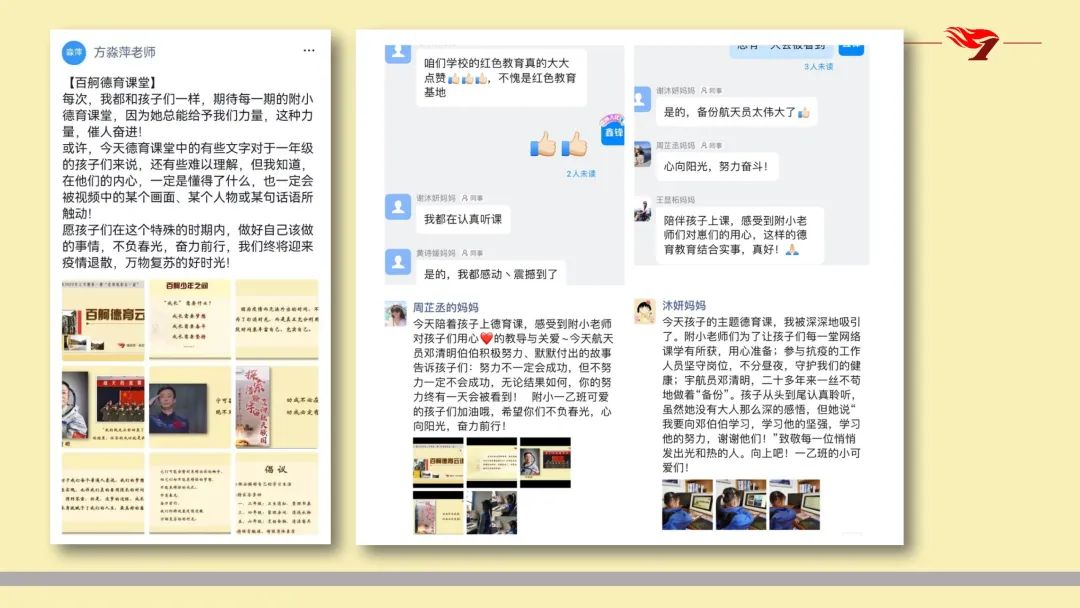Screen dimensions: 1080x608
Task: Click 沐妍妈妈 name in moments post
Action: click(x=683, y=305)
